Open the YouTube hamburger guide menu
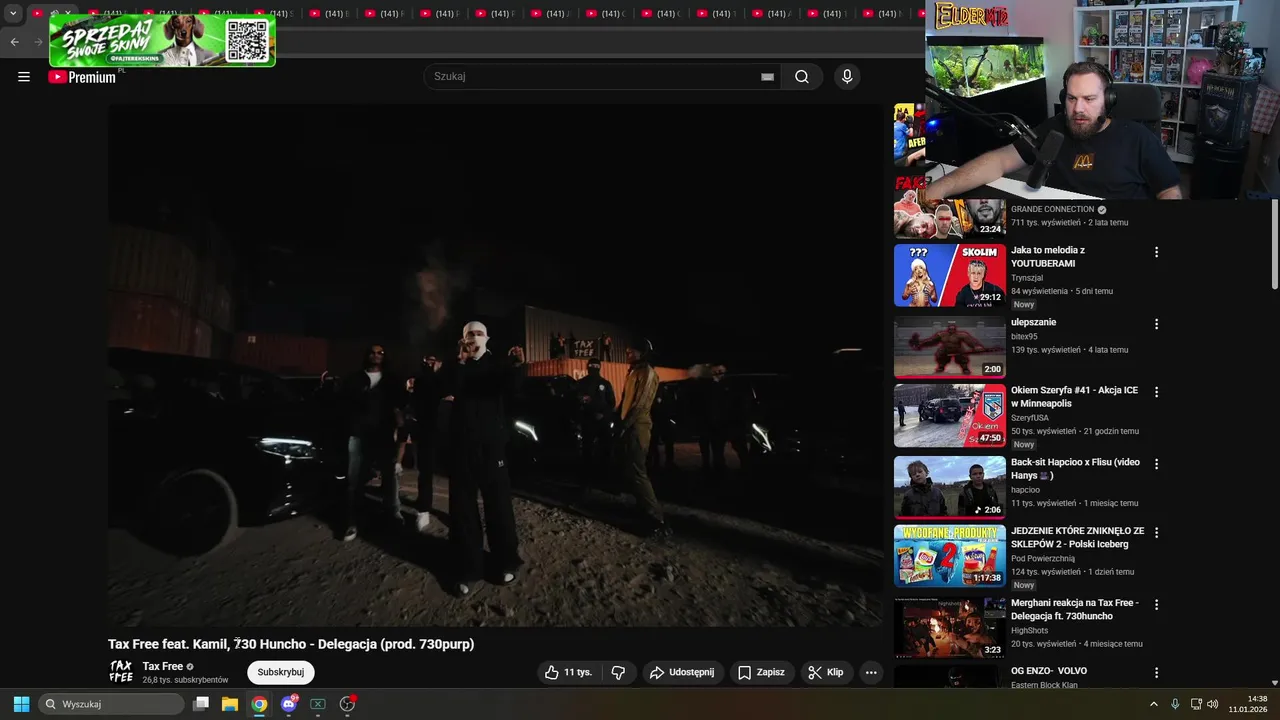The image size is (1280, 720). pos(24,77)
